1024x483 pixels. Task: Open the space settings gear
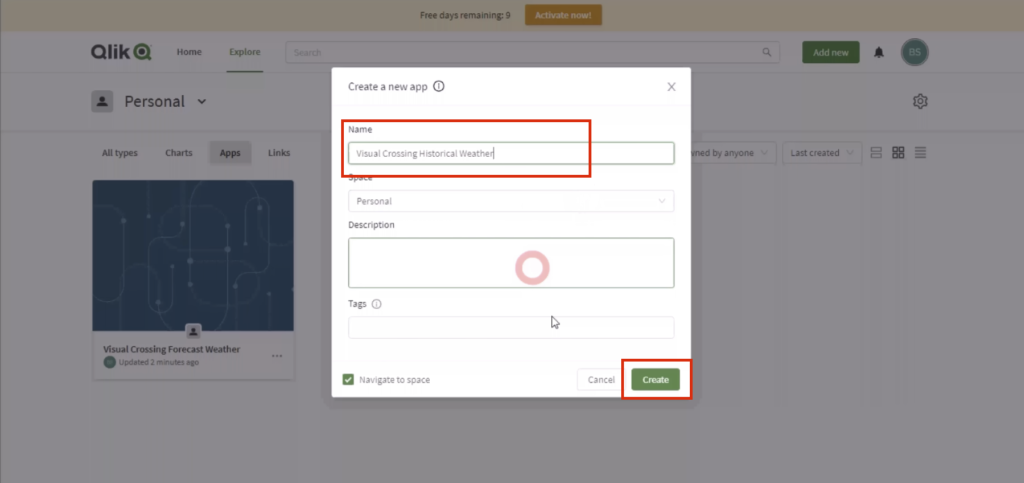920,101
